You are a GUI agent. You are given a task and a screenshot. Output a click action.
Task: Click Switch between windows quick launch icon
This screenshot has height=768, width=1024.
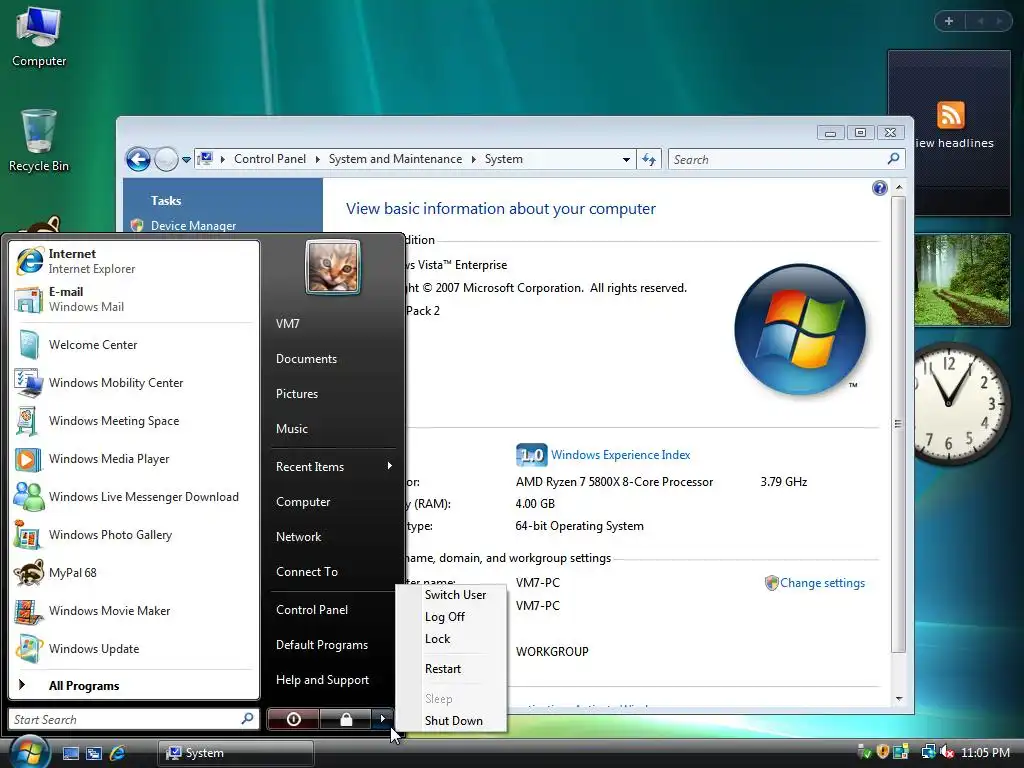point(94,753)
